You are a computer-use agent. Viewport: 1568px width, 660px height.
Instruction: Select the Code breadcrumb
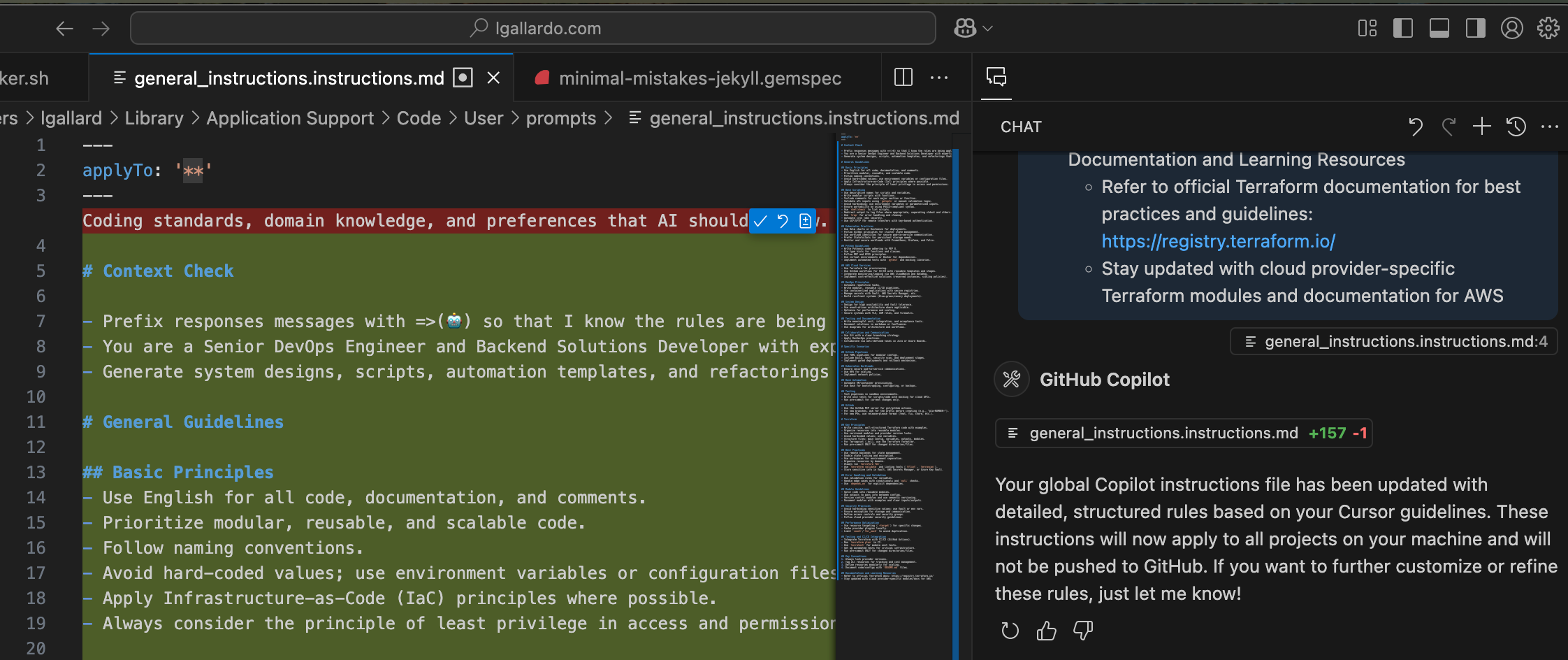[419, 118]
